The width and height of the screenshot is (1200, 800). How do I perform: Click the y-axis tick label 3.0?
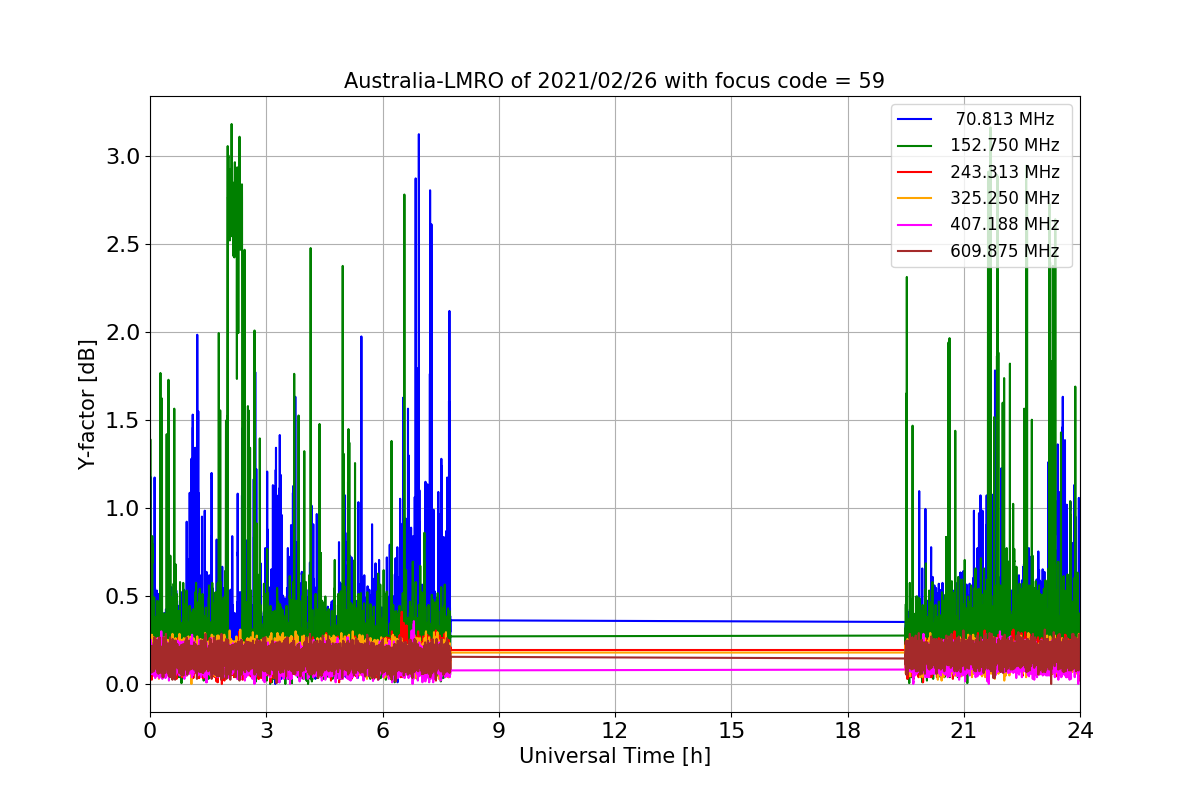click(x=125, y=157)
